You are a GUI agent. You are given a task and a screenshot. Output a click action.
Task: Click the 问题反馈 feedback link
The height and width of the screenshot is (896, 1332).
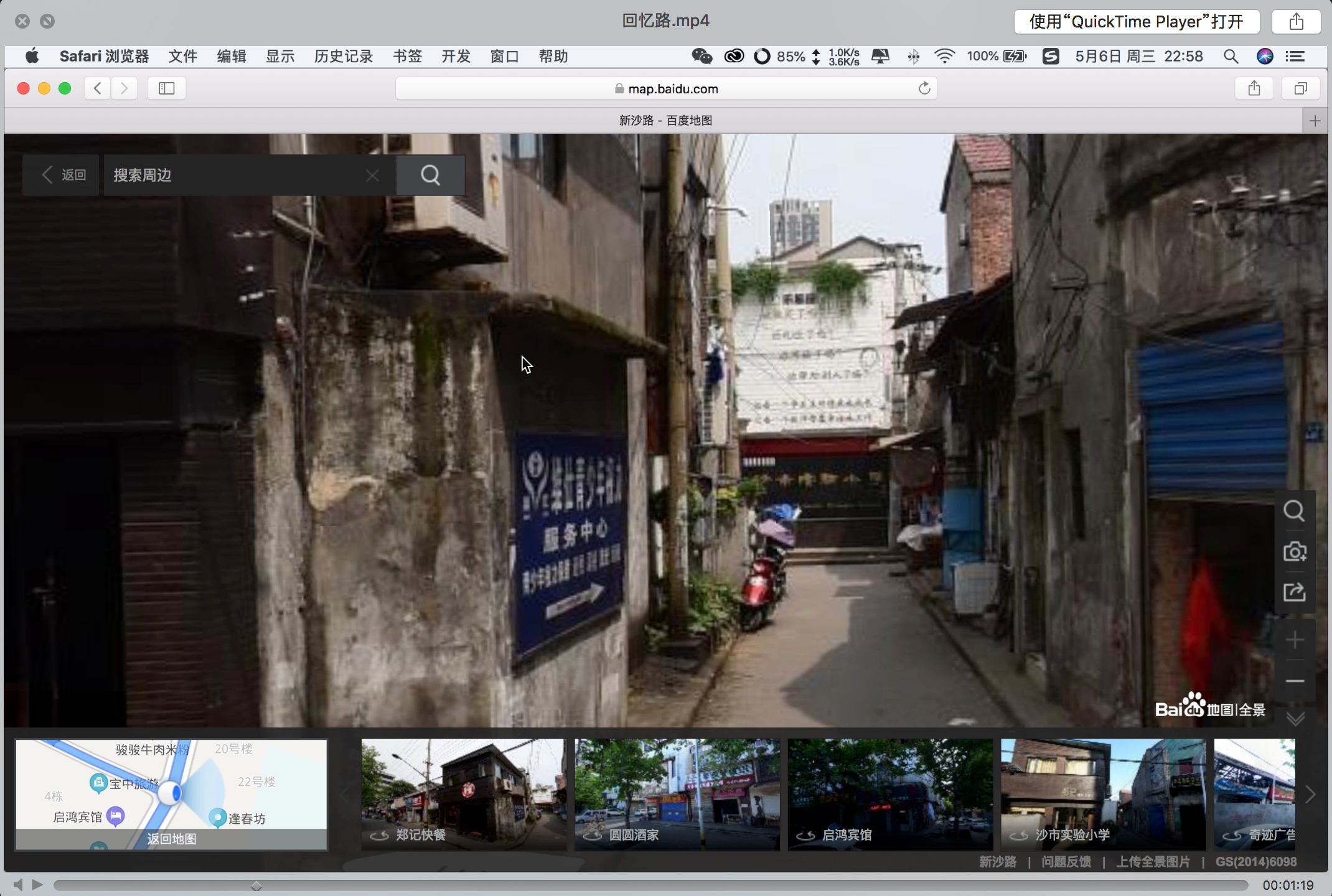1066,862
